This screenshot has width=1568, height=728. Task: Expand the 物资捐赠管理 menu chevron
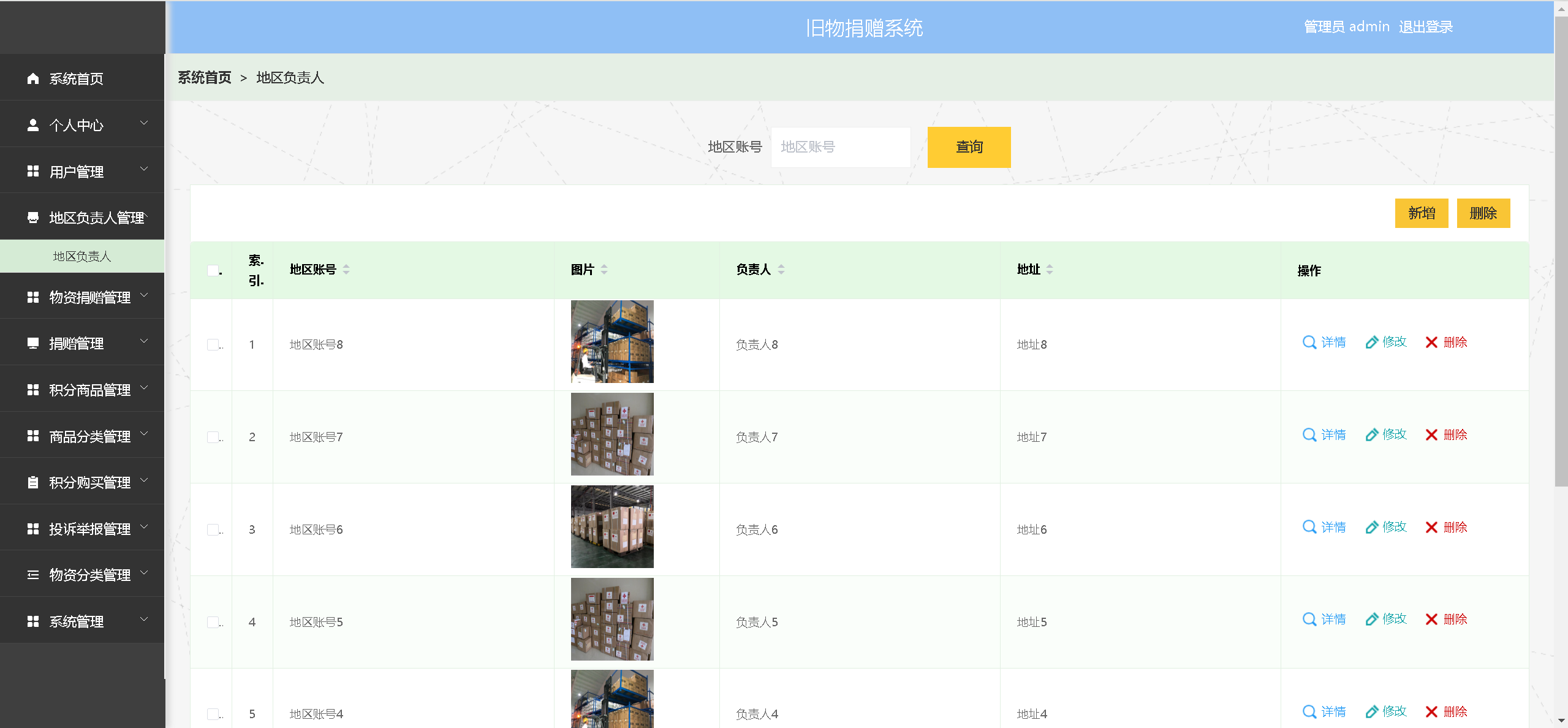click(144, 295)
